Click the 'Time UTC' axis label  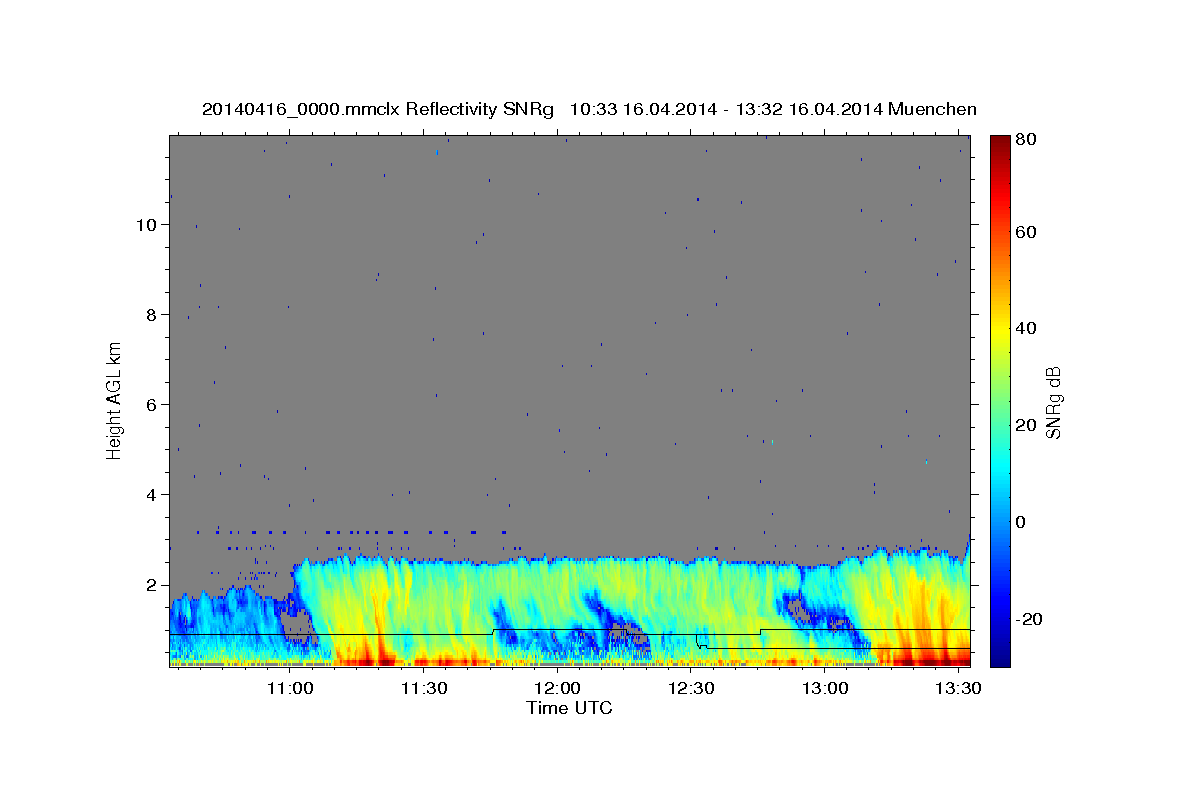pos(569,708)
